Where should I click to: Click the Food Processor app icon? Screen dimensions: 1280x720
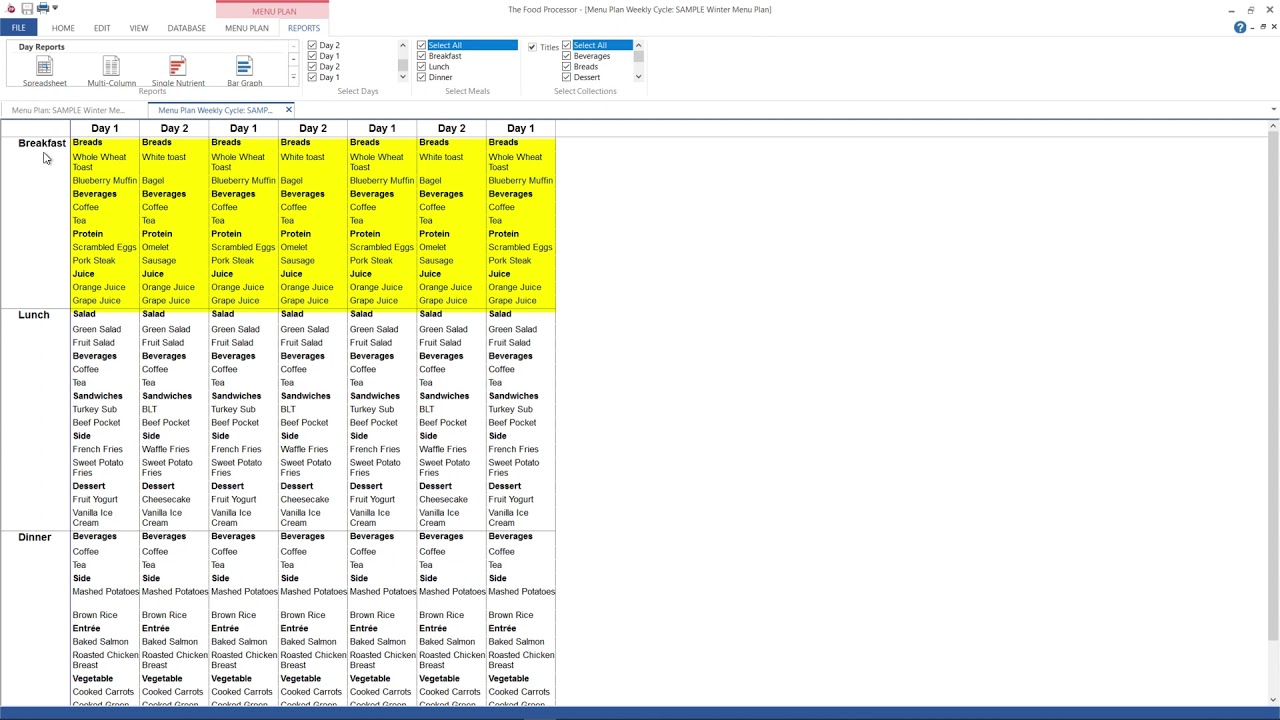[11, 9]
